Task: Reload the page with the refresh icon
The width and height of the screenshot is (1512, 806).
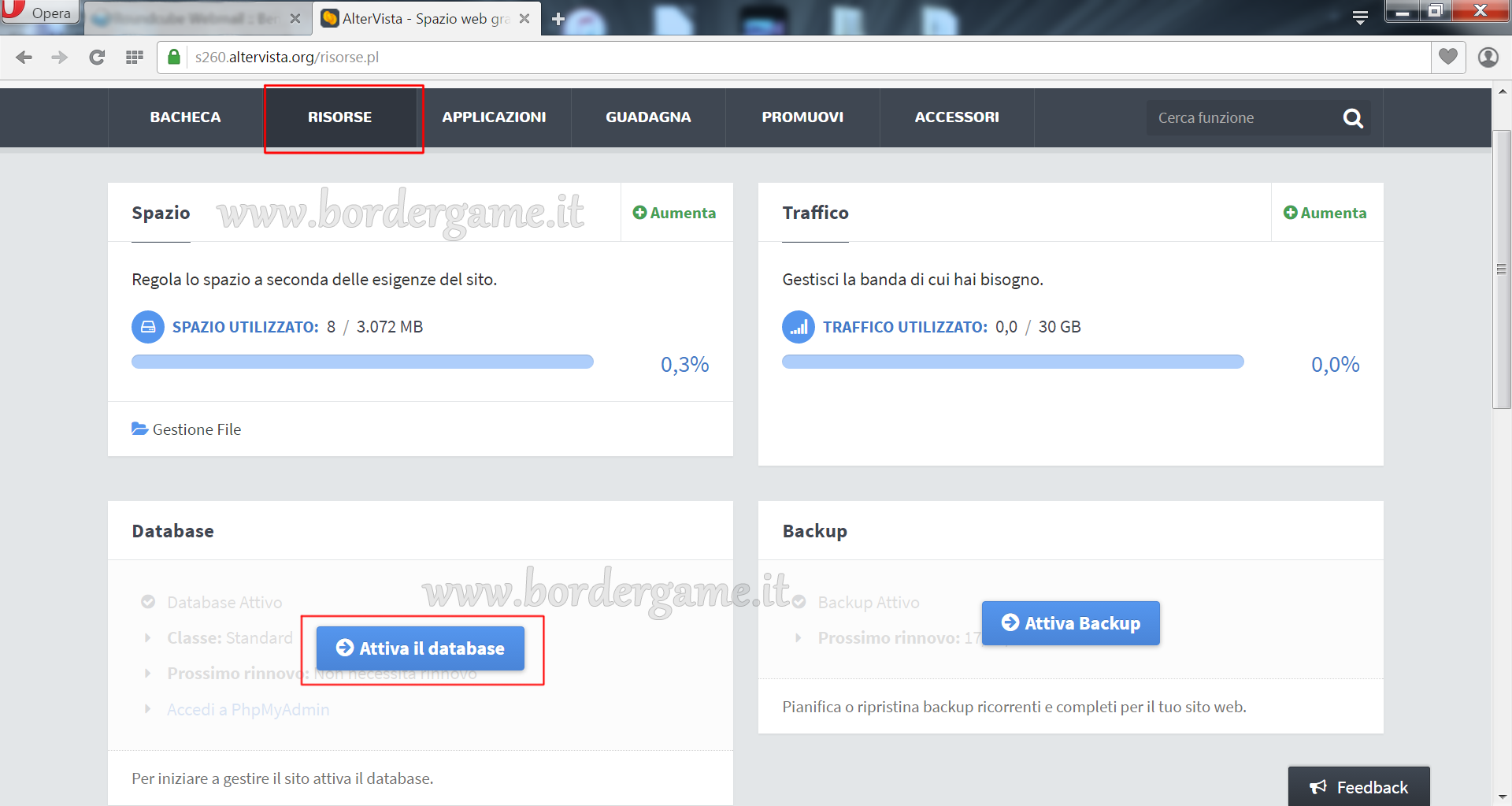Action: [x=97, y=57]
